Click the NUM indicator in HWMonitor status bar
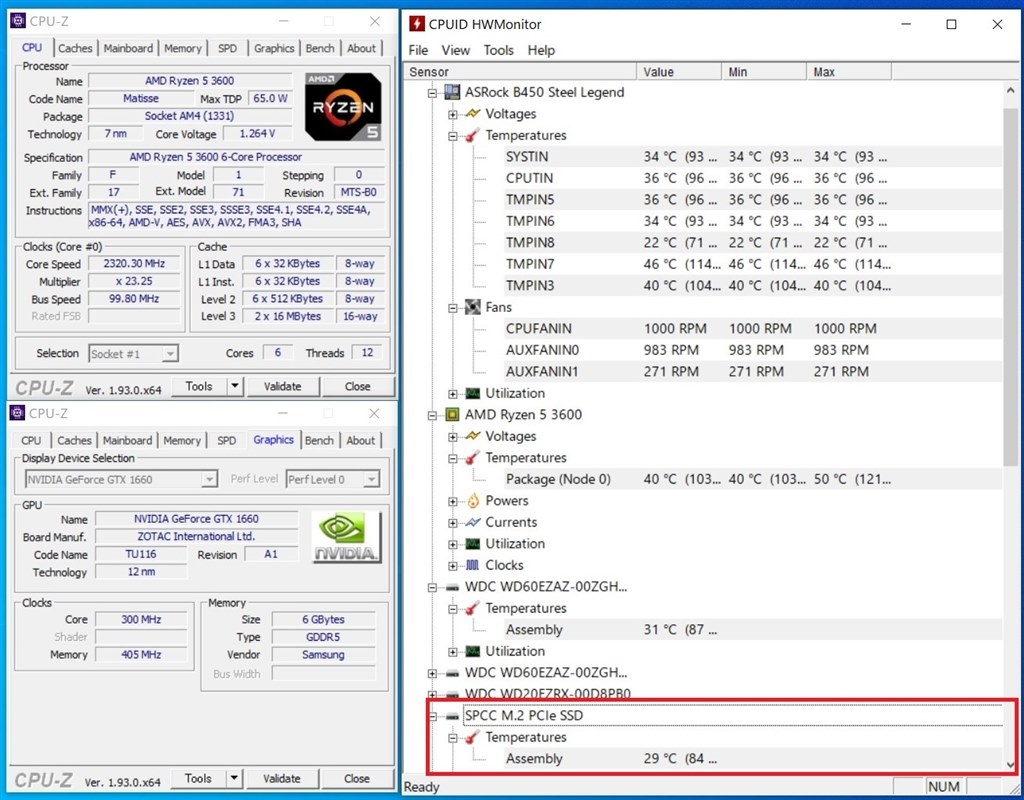 click(943, 787)
